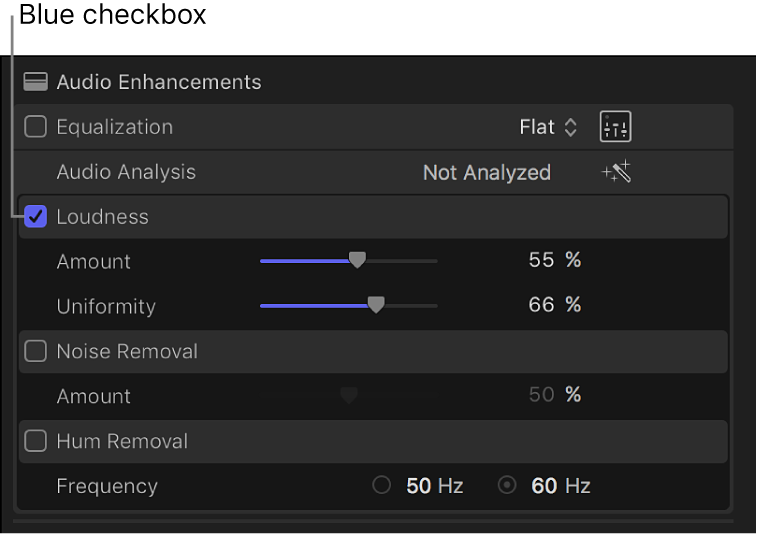Click the Audio Analysis magic wand icon

[616, 172]
